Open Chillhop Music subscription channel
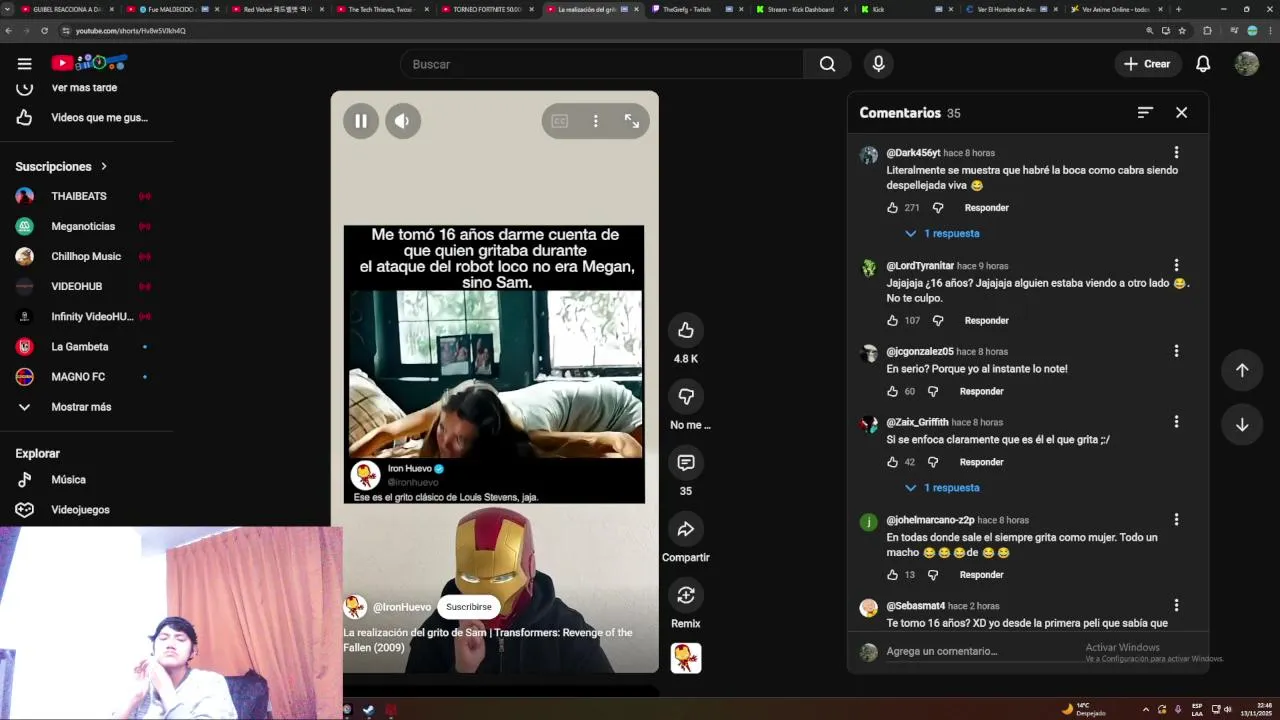 [x=84, y=256]
